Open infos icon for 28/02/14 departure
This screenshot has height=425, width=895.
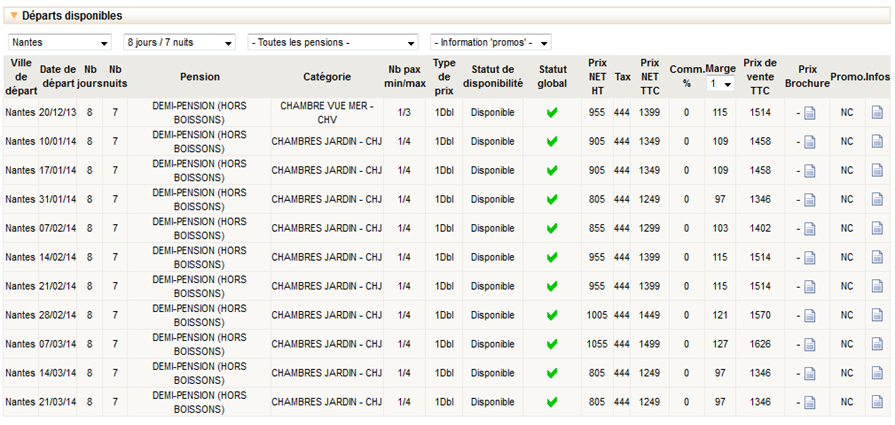877,316
